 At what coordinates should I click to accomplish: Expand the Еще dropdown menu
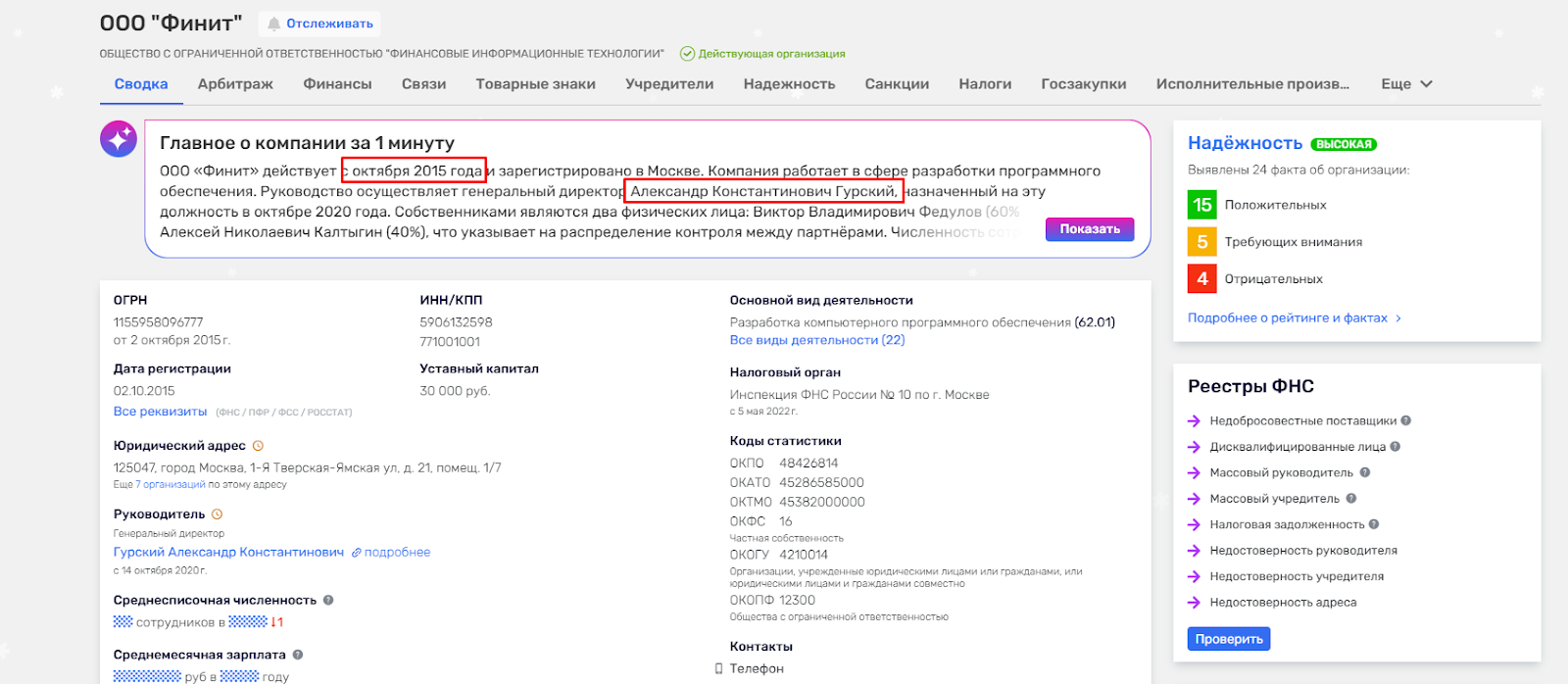point(1406,84)
